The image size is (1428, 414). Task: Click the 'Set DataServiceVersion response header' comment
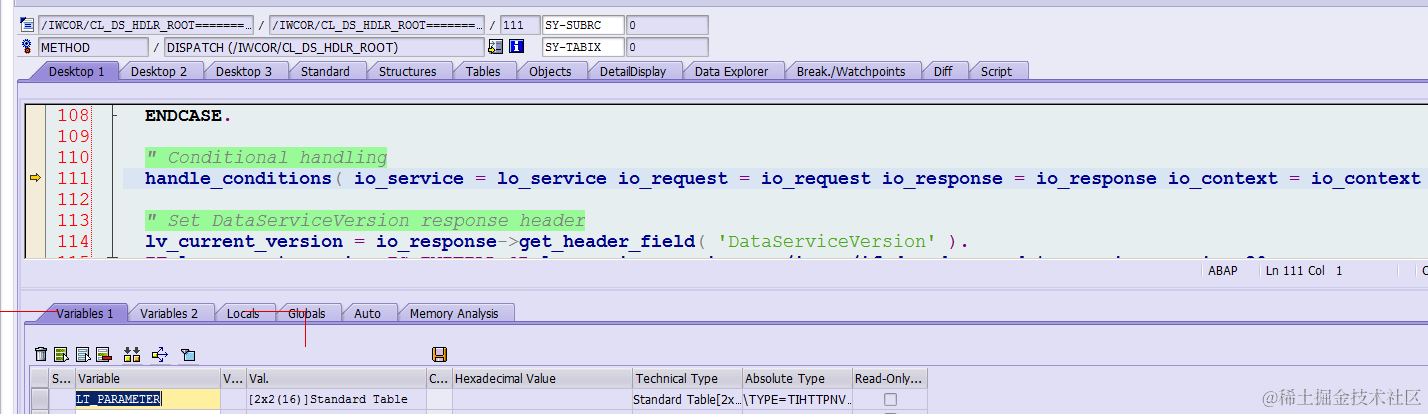pyautogui.click(x=365, y=220)
